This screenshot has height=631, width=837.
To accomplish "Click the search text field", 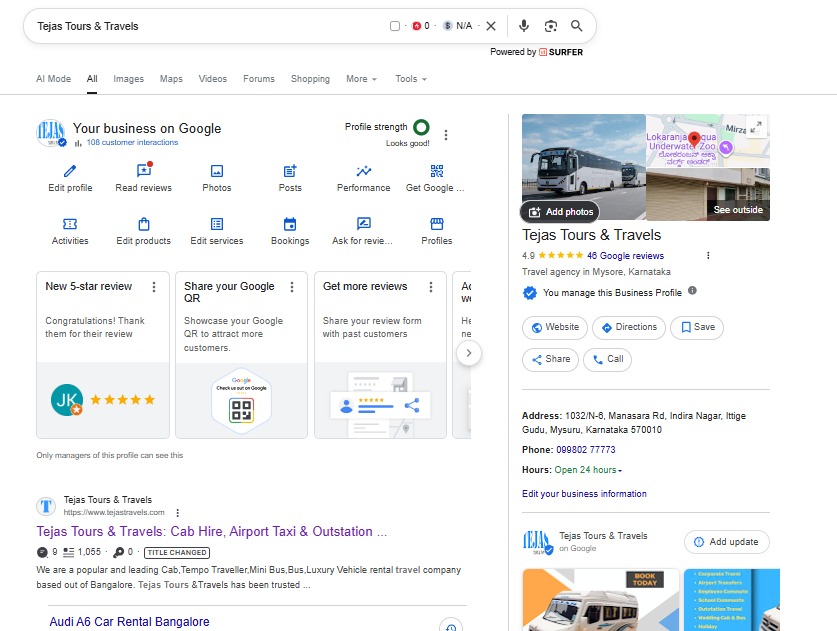I will pyautogui.click(x=208, y=26).
